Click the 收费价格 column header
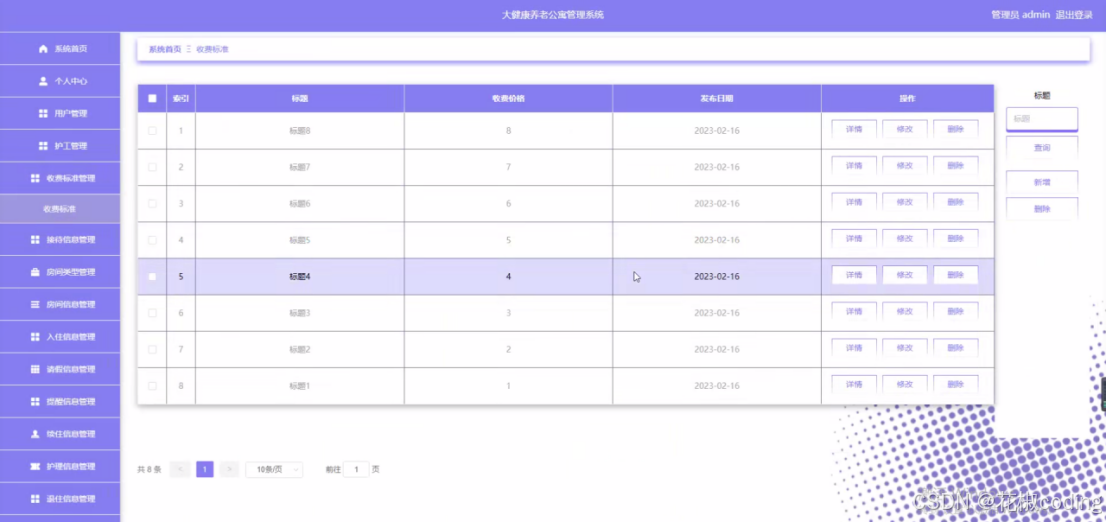The image size is (1106, 522). pyautogui.click(x=508, y=99)
